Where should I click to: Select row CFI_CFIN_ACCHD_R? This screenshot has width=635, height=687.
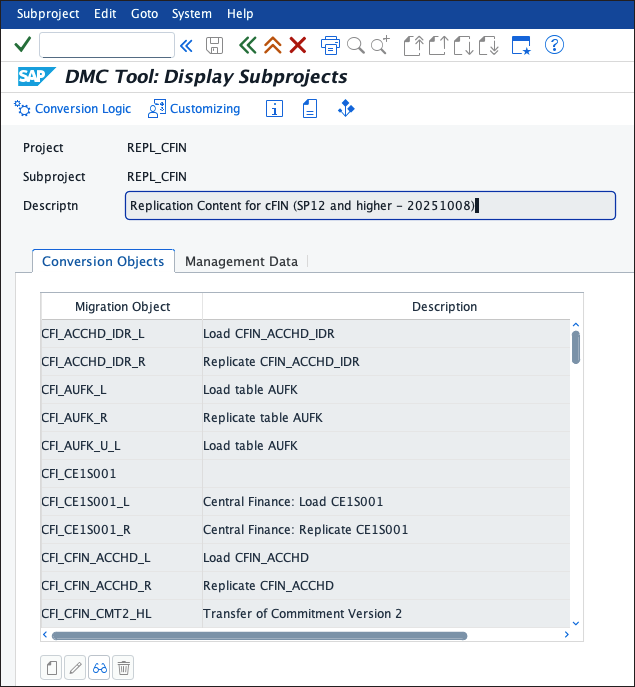305,586
